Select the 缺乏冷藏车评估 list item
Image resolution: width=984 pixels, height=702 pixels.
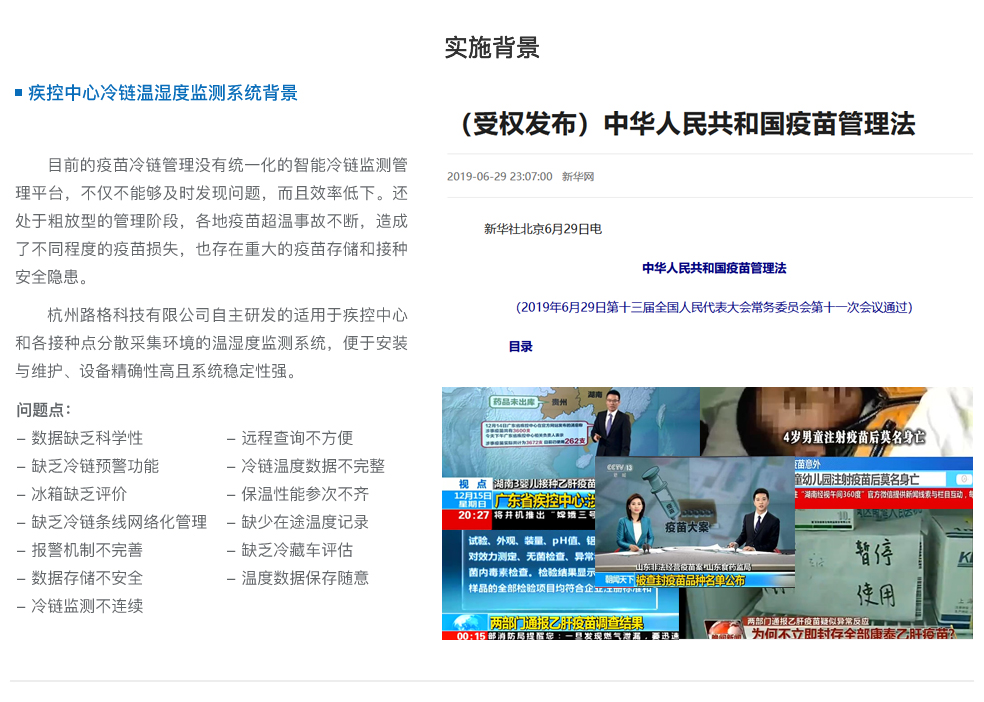coord(297,550)
